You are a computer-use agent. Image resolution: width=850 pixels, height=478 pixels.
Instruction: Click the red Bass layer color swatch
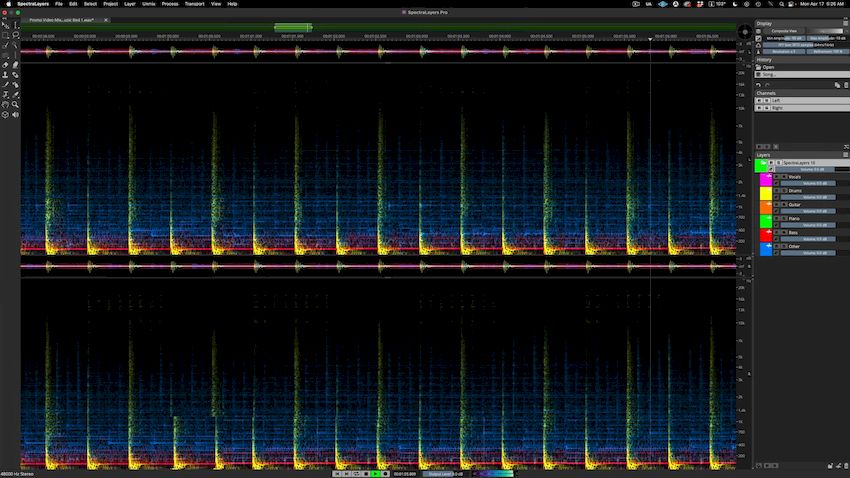click(x=765, y=235)
